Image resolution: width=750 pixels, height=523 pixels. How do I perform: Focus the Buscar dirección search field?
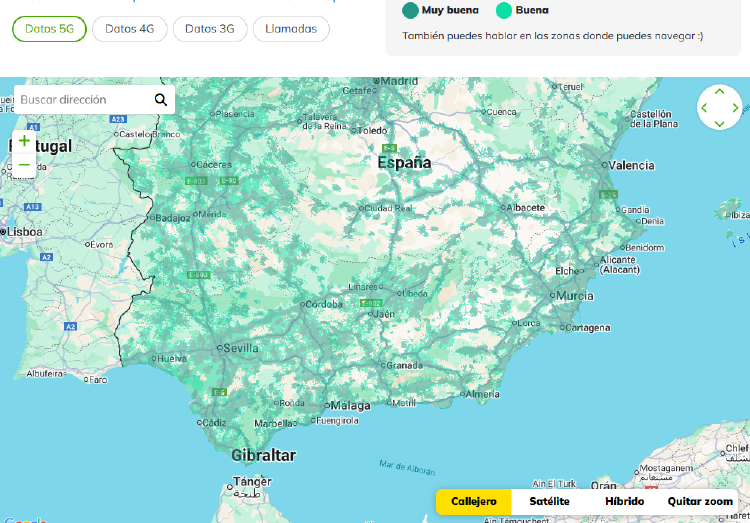point(83,100)
